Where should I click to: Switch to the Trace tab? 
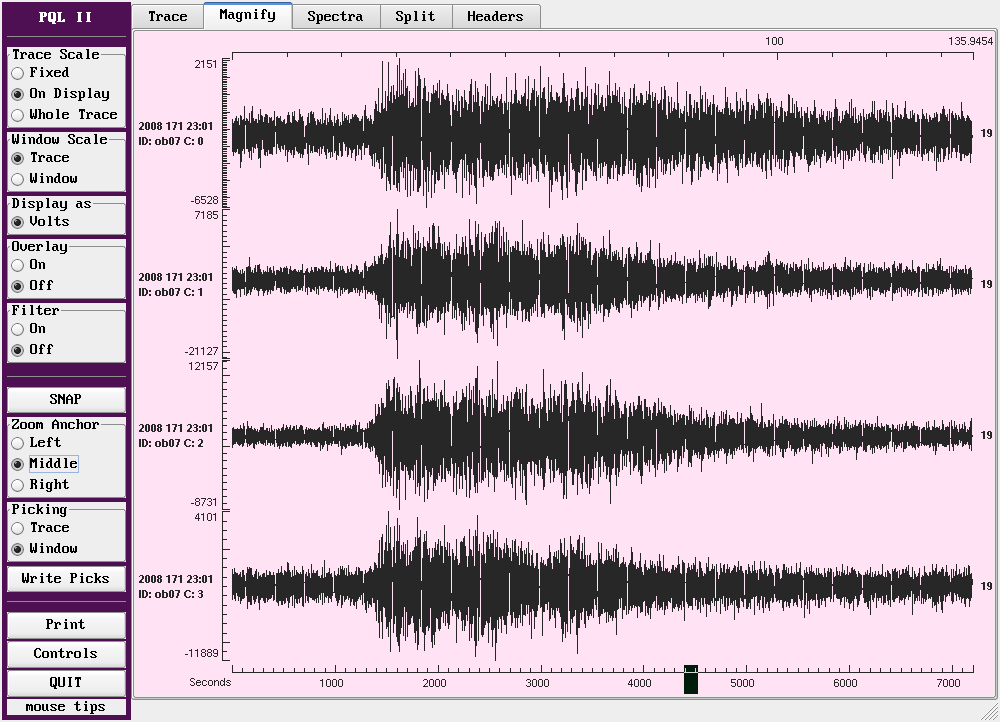tap(167, 16)
